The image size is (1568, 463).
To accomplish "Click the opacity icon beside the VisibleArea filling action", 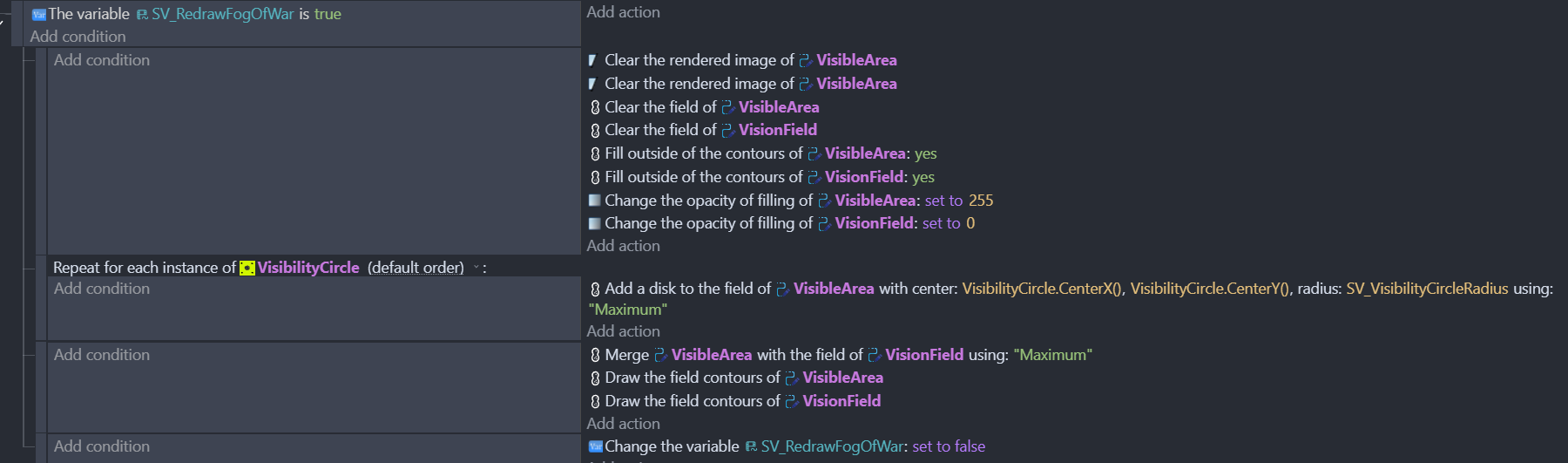I will coord(594,201).
